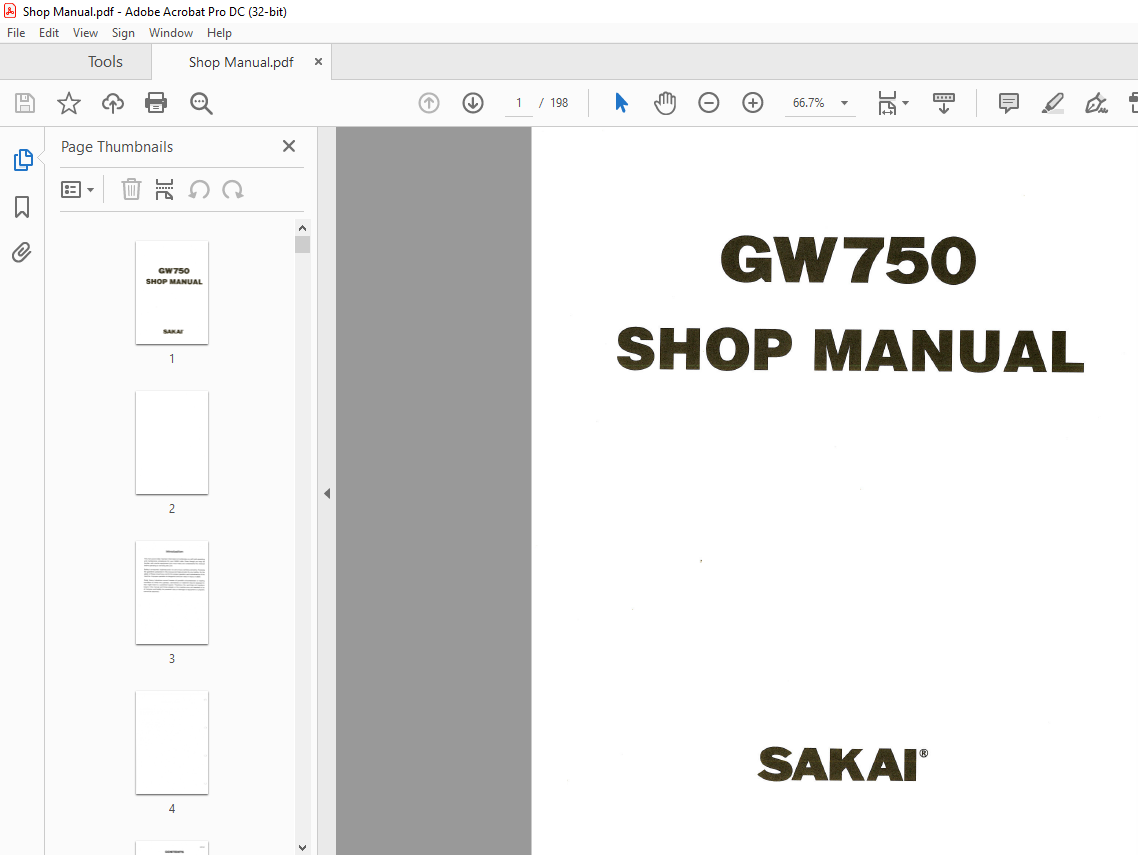Rotate page counterclockwise icon
This screenshot has width=1138, height=855.
pos(199,189)
